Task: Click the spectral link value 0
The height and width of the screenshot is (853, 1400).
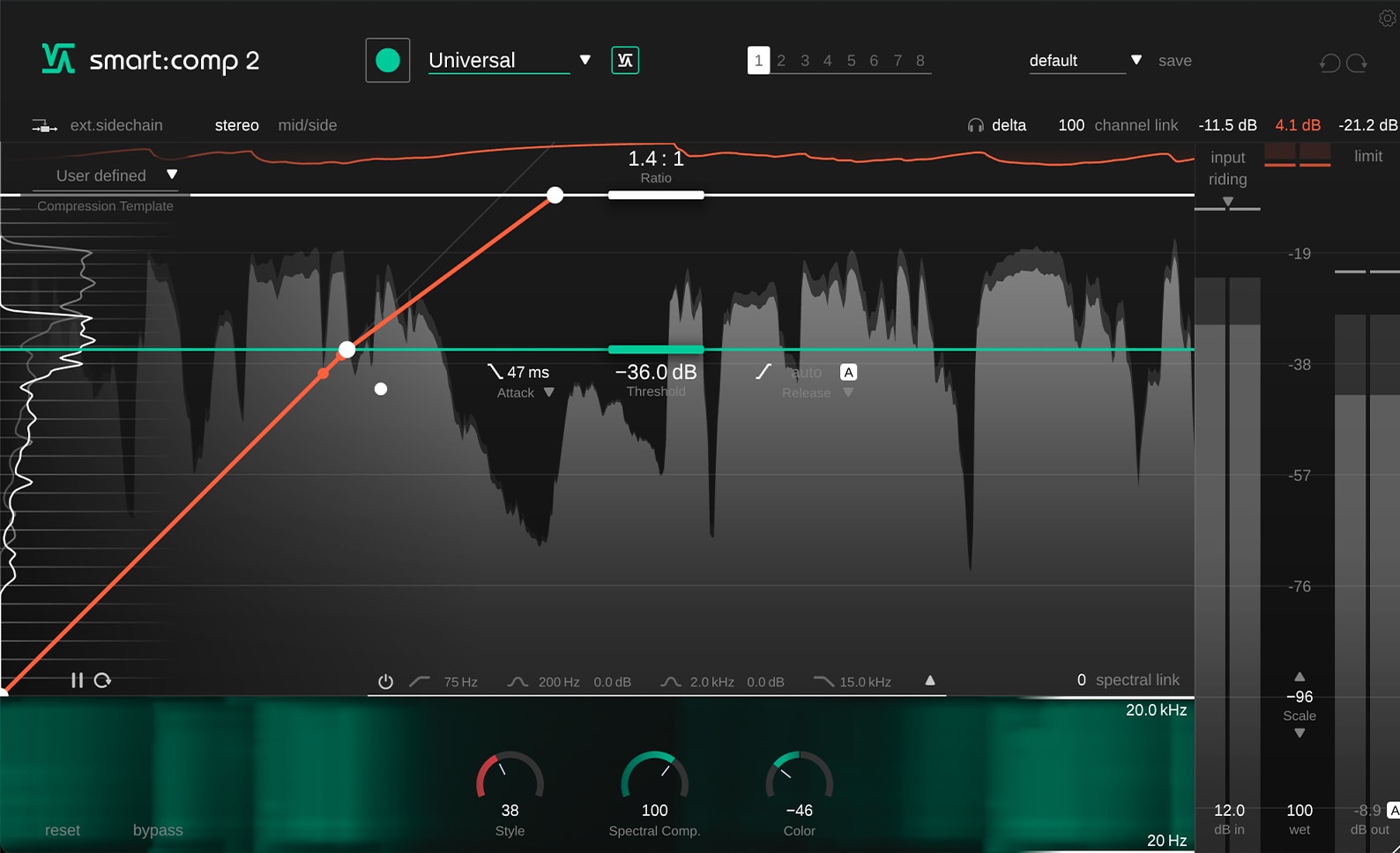Action: (1082, 680)
